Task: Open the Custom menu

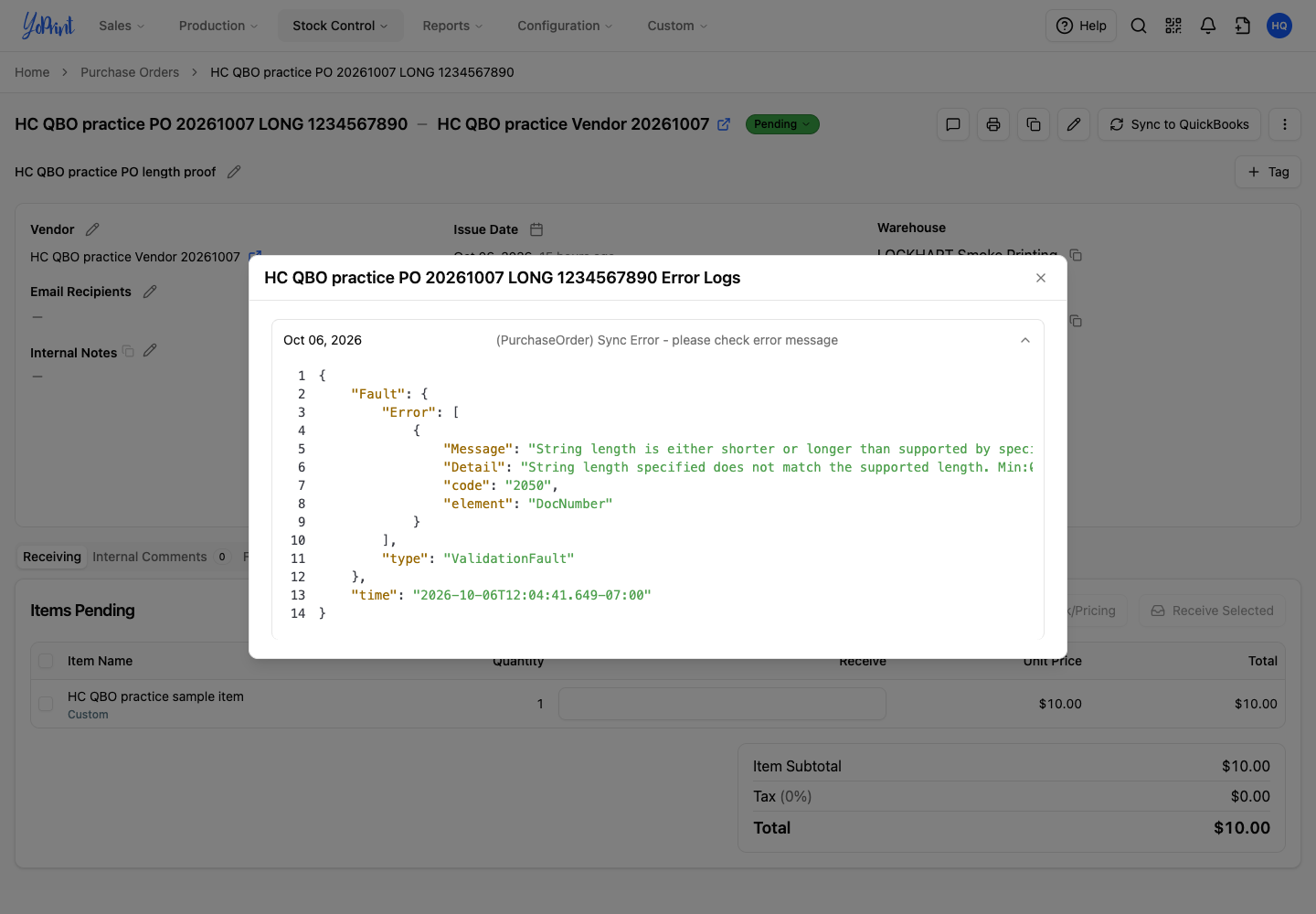Action: point(677,26)
